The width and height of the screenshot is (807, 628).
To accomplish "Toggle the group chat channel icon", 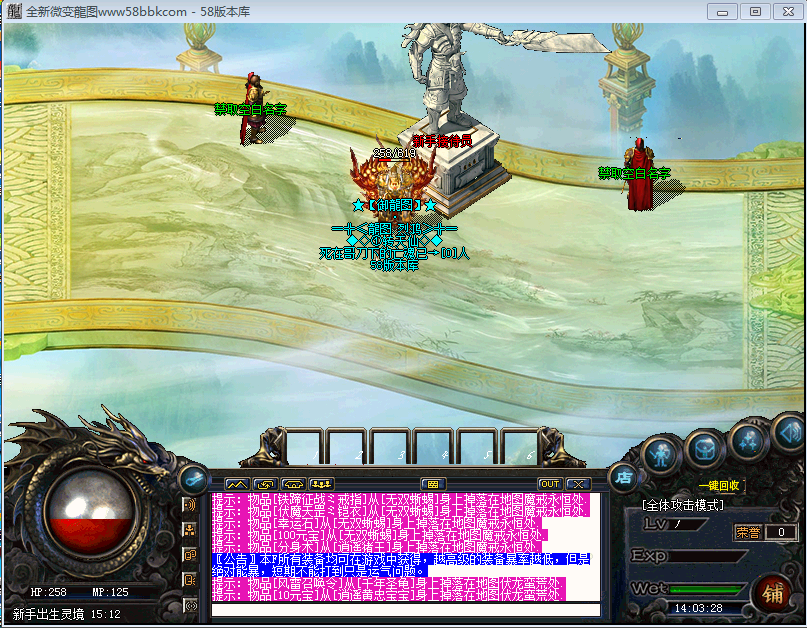I will (190, 530).
